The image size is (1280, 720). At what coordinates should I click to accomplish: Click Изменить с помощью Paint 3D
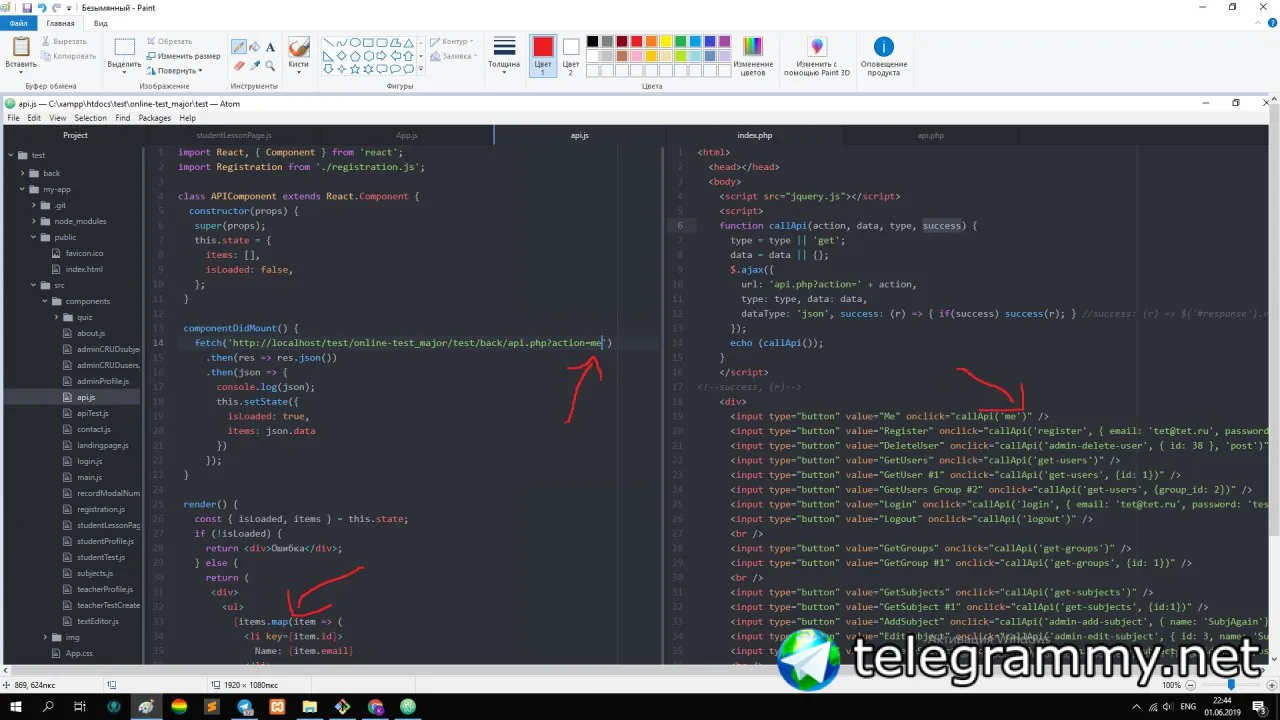[x=817, y=56]
